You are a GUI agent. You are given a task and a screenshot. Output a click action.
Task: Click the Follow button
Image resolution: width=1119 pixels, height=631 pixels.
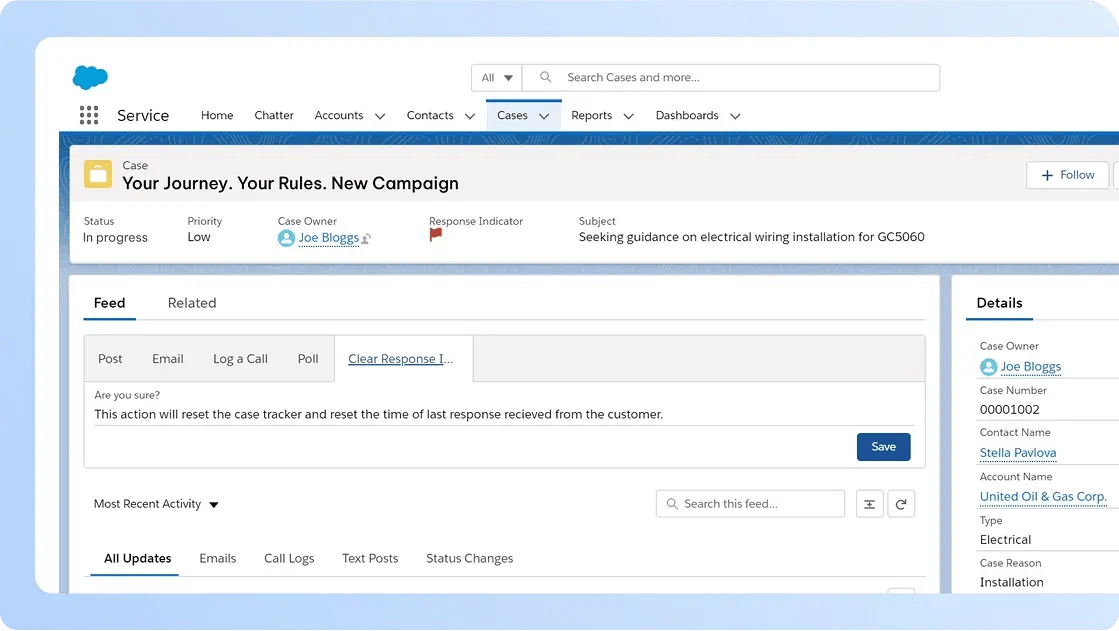coord(1067,174)
